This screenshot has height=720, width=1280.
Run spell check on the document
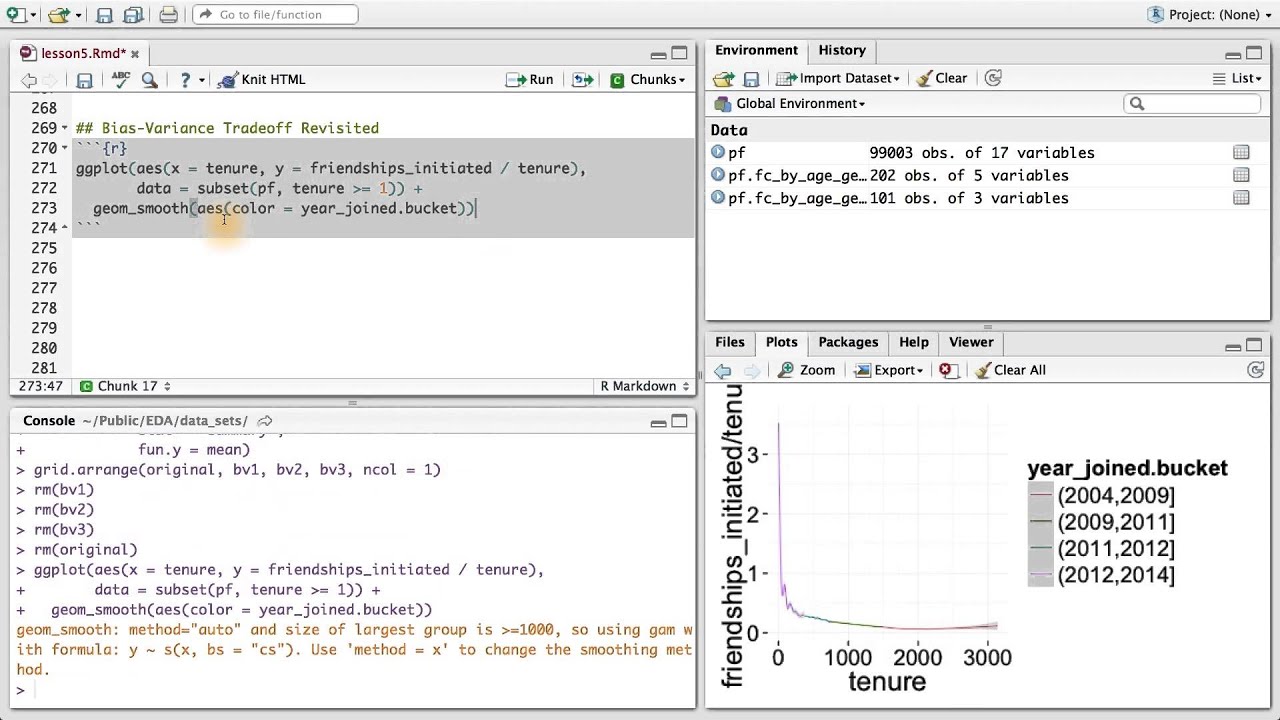point(121,80)
